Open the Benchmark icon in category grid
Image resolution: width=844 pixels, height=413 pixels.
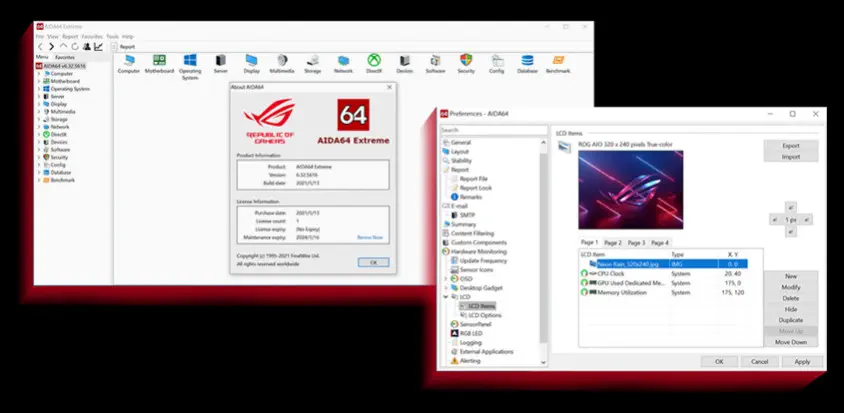[557, 60]
